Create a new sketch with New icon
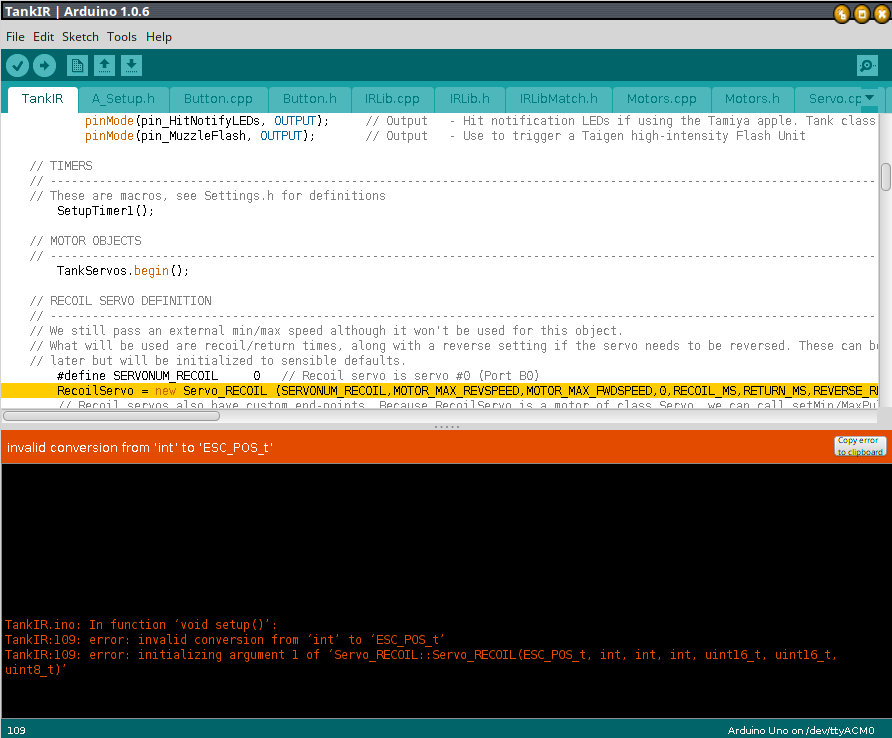892x738 pixels. point(77,65)
